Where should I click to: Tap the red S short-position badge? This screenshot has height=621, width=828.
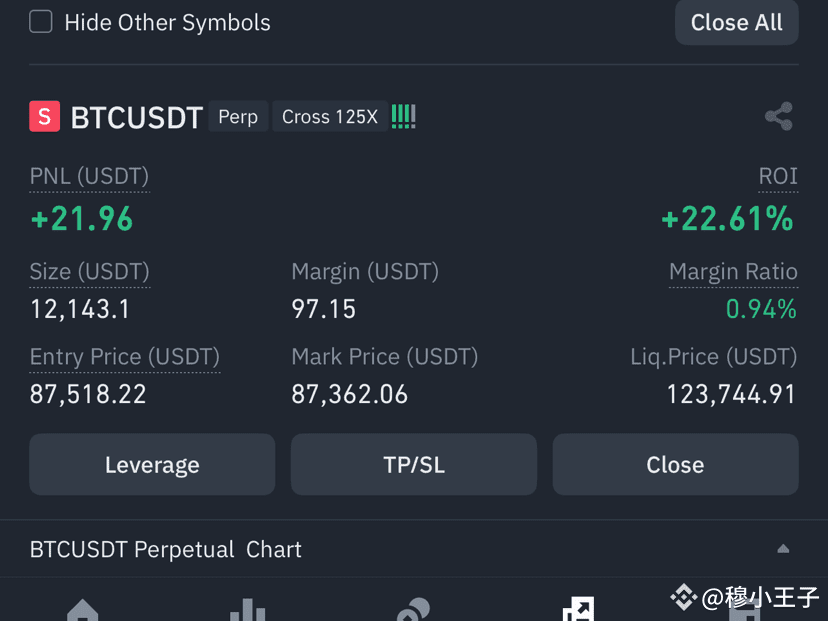tap(44, 116)
